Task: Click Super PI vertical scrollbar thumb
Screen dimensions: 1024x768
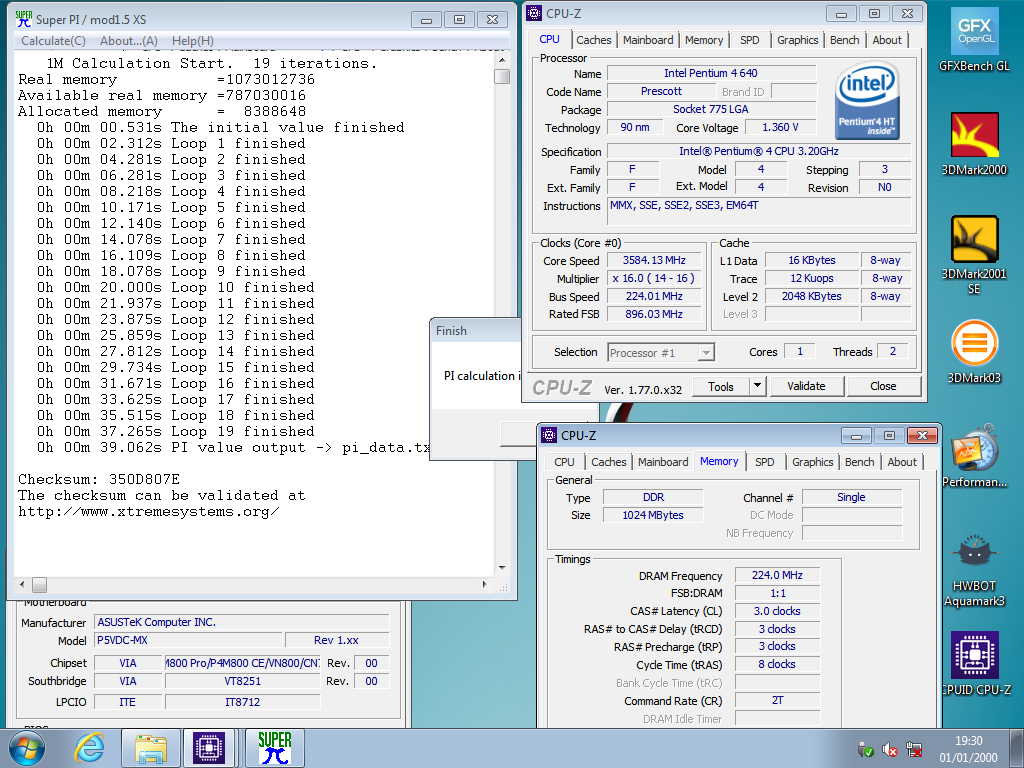Action: pos(502,76)
